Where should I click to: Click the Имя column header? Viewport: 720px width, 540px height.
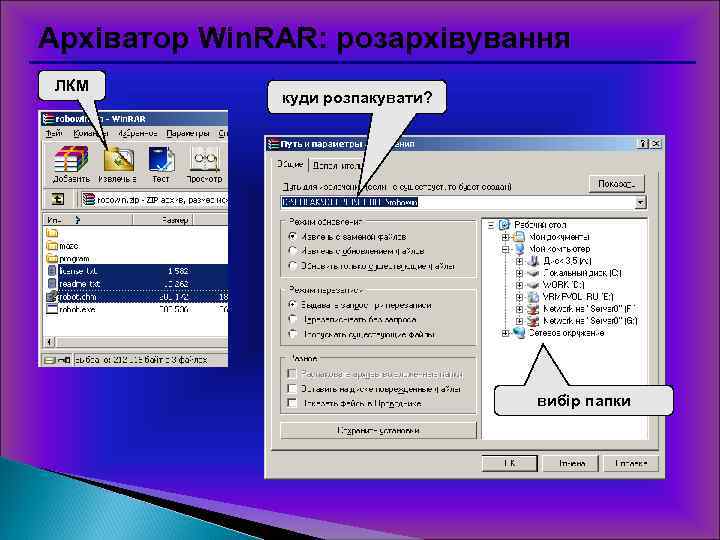pos(88,220)
